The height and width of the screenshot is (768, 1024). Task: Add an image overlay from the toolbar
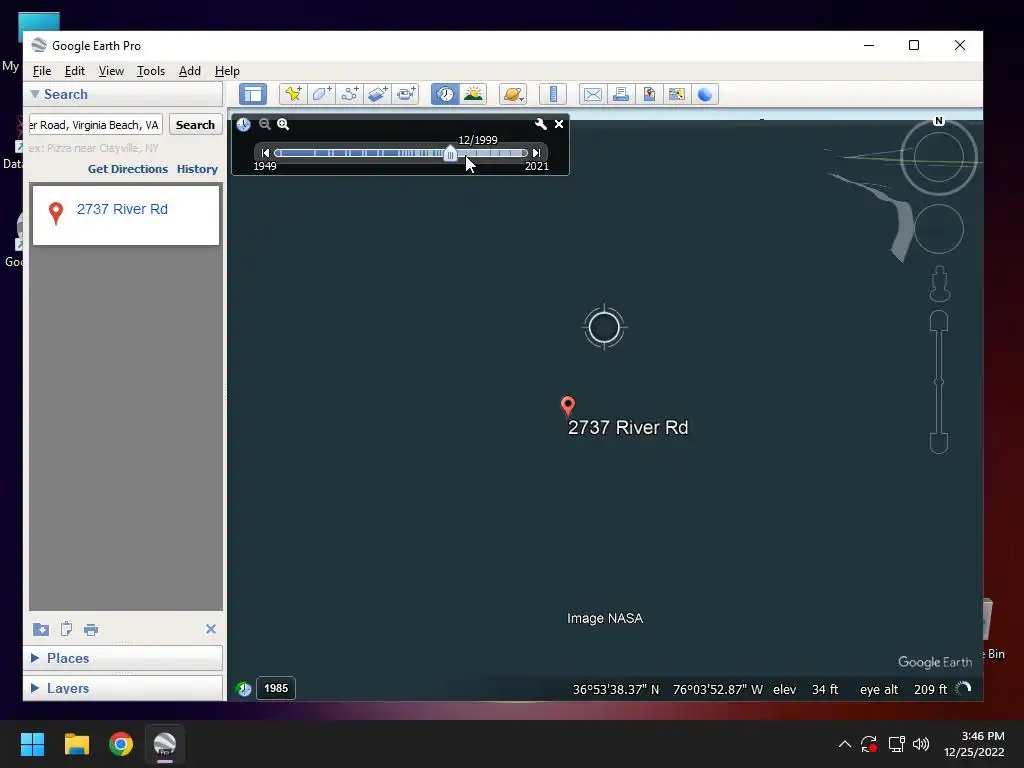[377, 94]
